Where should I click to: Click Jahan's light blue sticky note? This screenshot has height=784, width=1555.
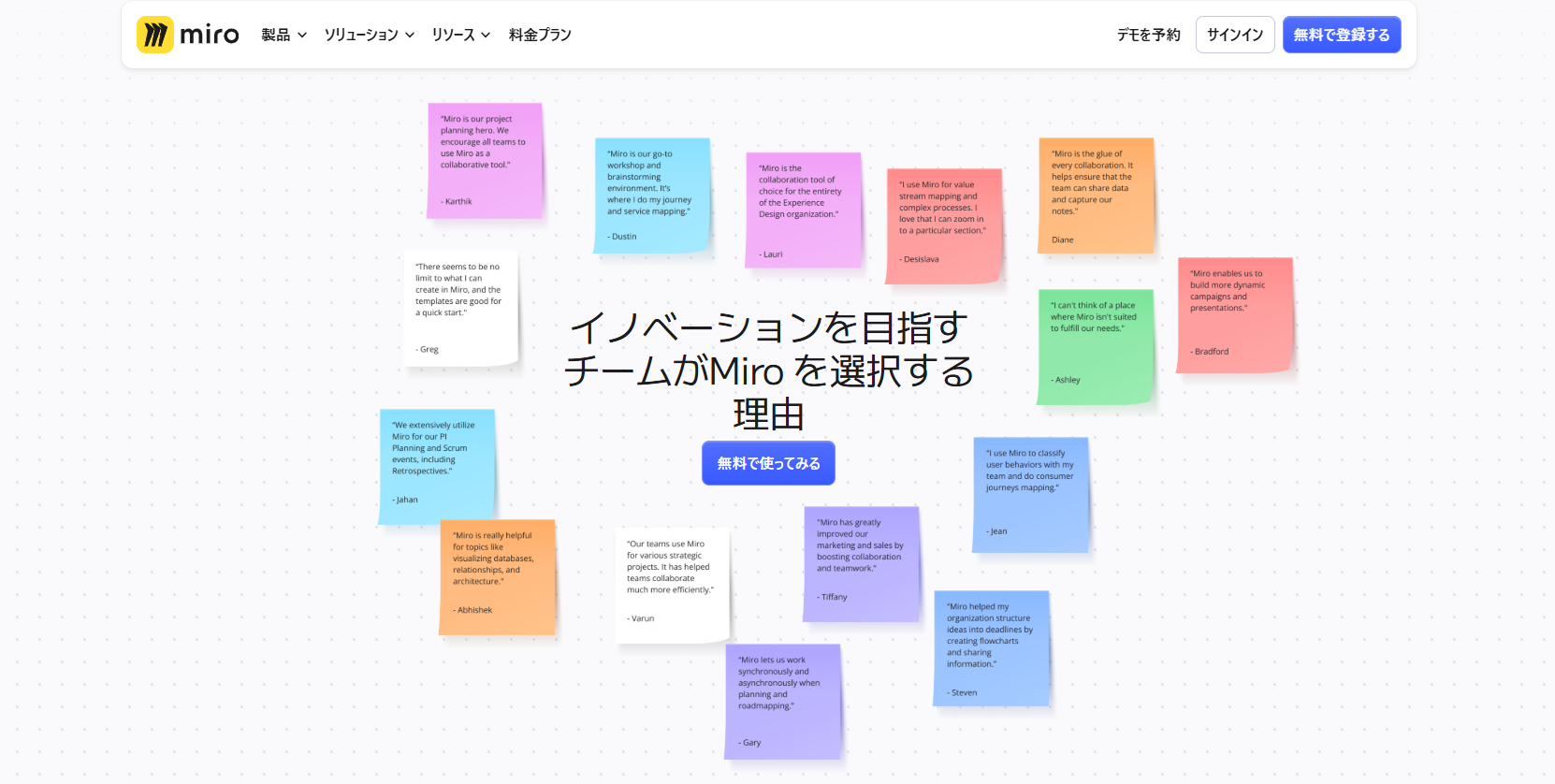436,466
